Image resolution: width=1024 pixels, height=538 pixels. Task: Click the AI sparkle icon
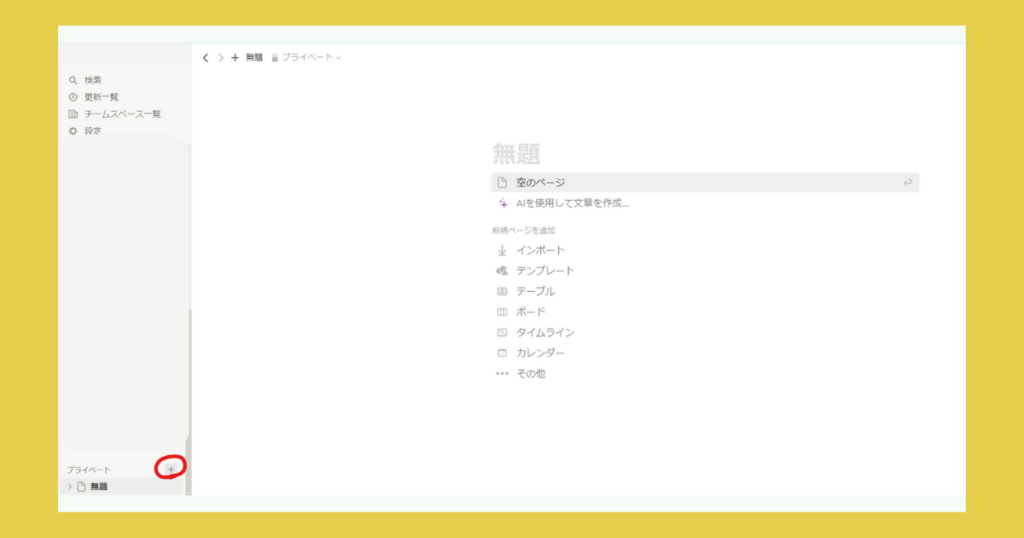pos(503,203)
